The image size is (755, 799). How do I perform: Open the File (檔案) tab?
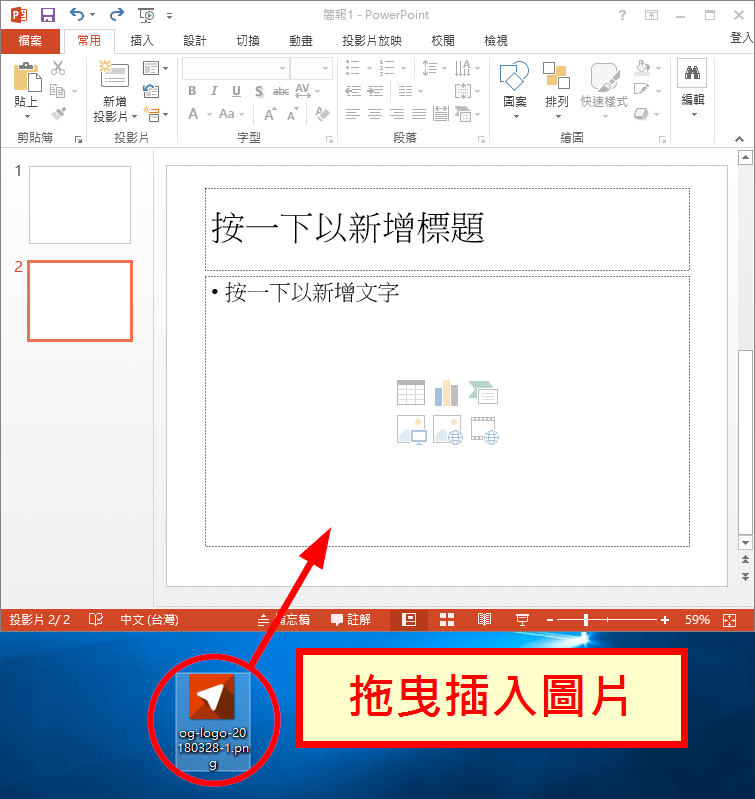30,41
